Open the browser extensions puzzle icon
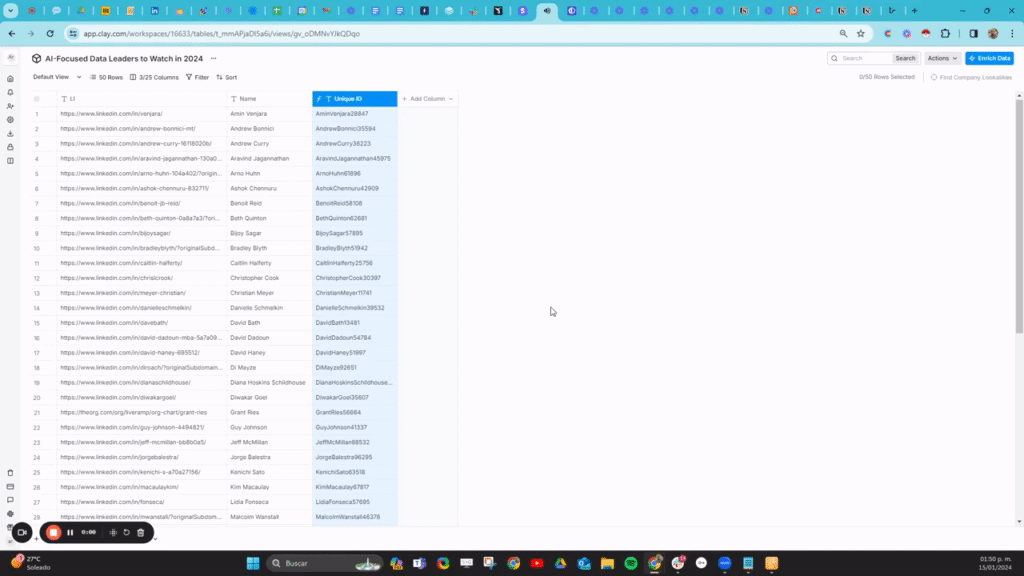Image resolution: width=1024 pixels, height=576 pixels. click(x=954, y=33)
